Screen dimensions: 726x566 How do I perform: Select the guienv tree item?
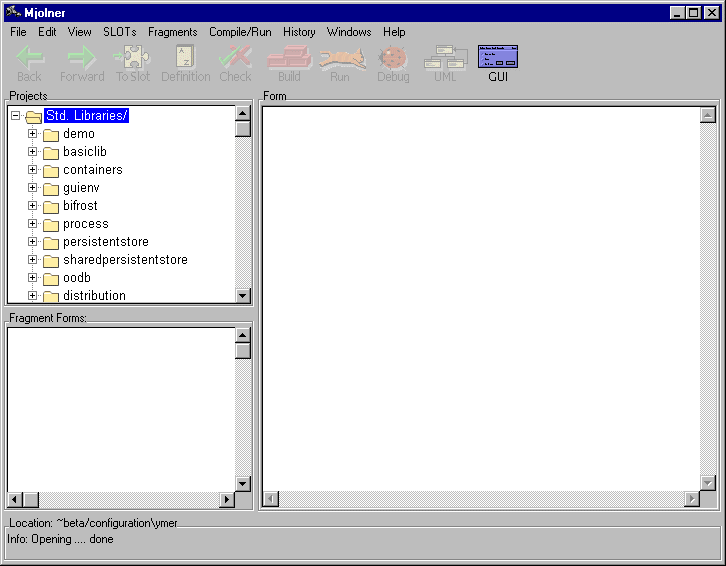coord(81,188)
